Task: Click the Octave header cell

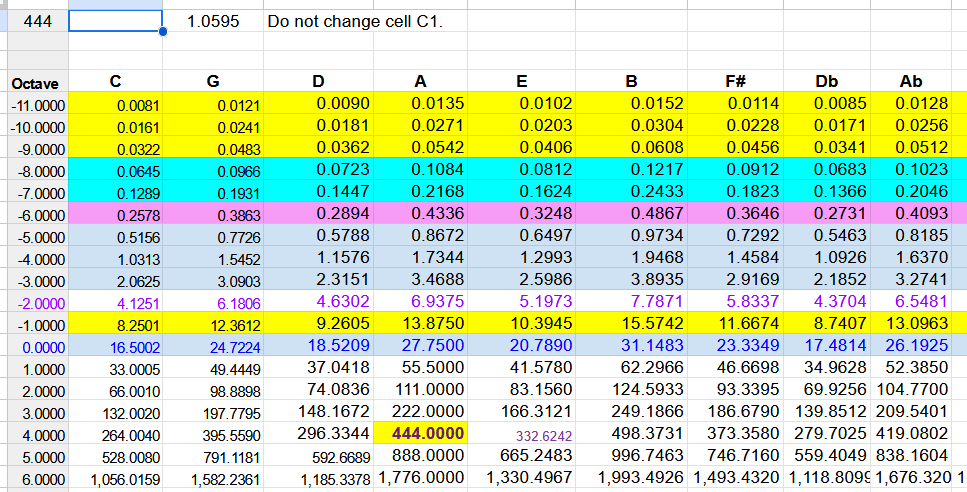Action: click(34, 83)
